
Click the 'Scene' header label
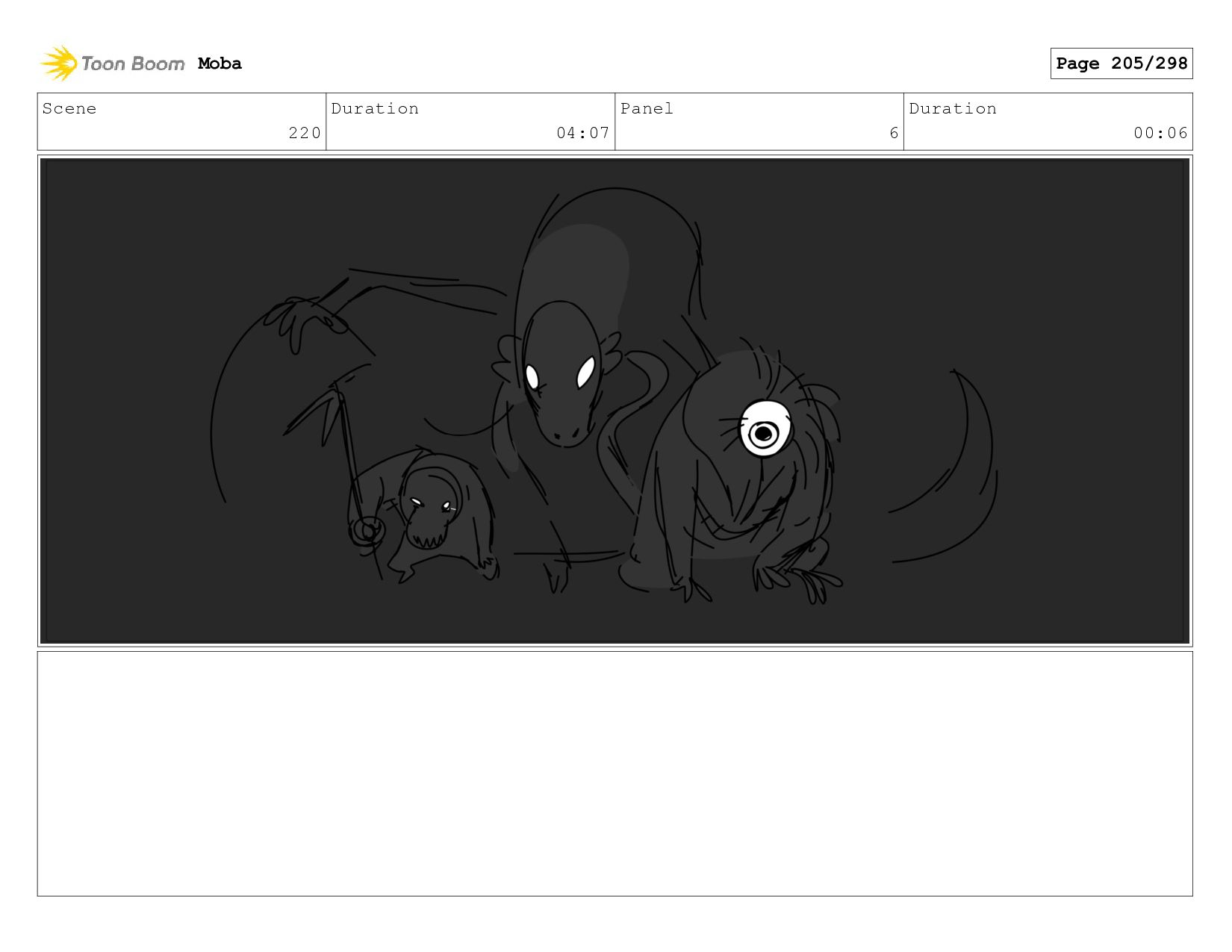[x=69, y=108]
